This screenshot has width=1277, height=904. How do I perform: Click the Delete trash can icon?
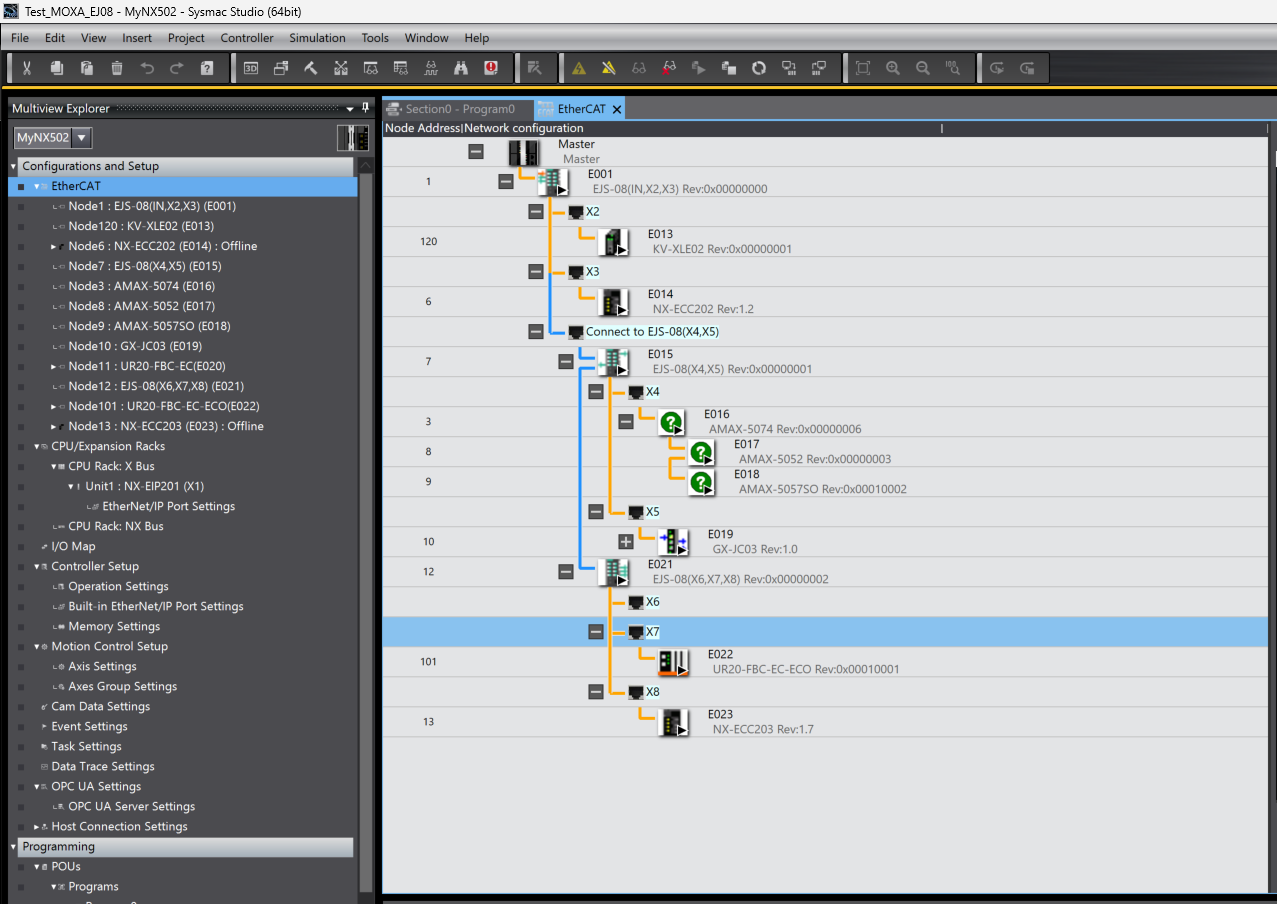(x=117, y=68)
